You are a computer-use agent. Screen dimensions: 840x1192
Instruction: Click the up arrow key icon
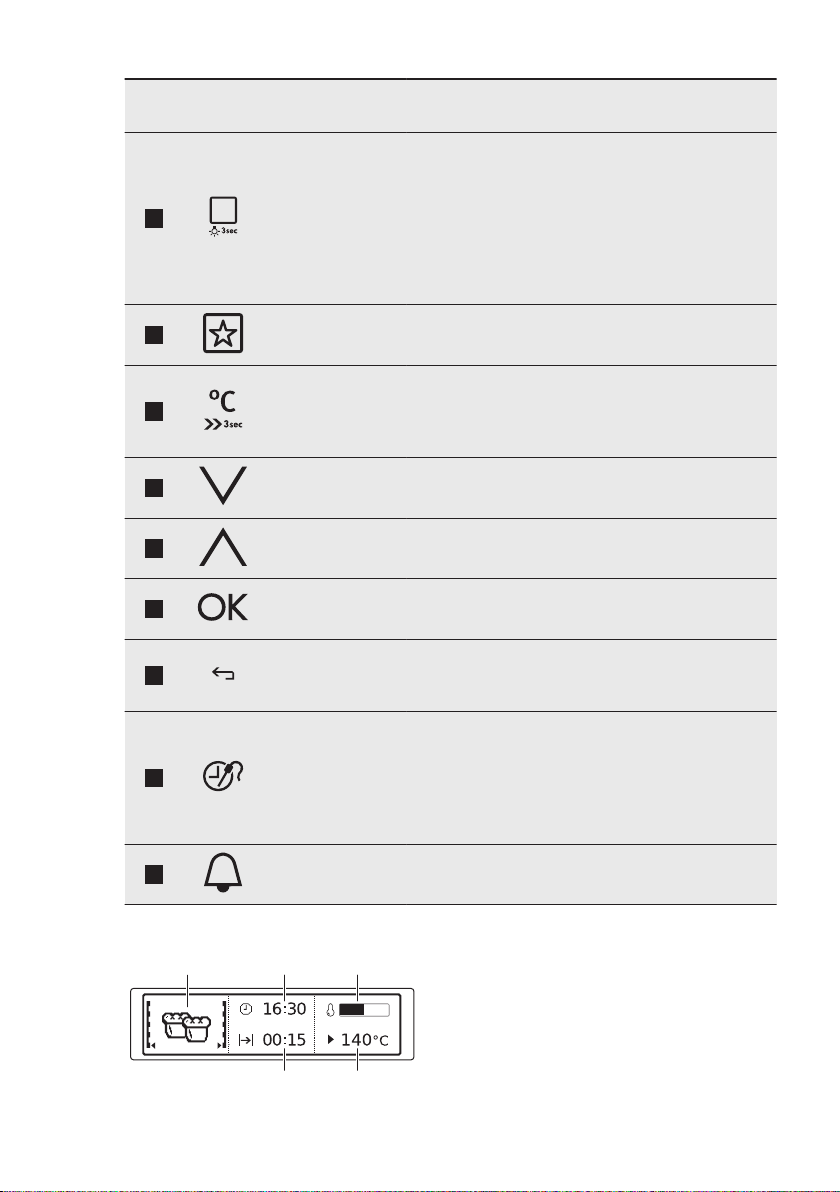[x=223, y=548]
